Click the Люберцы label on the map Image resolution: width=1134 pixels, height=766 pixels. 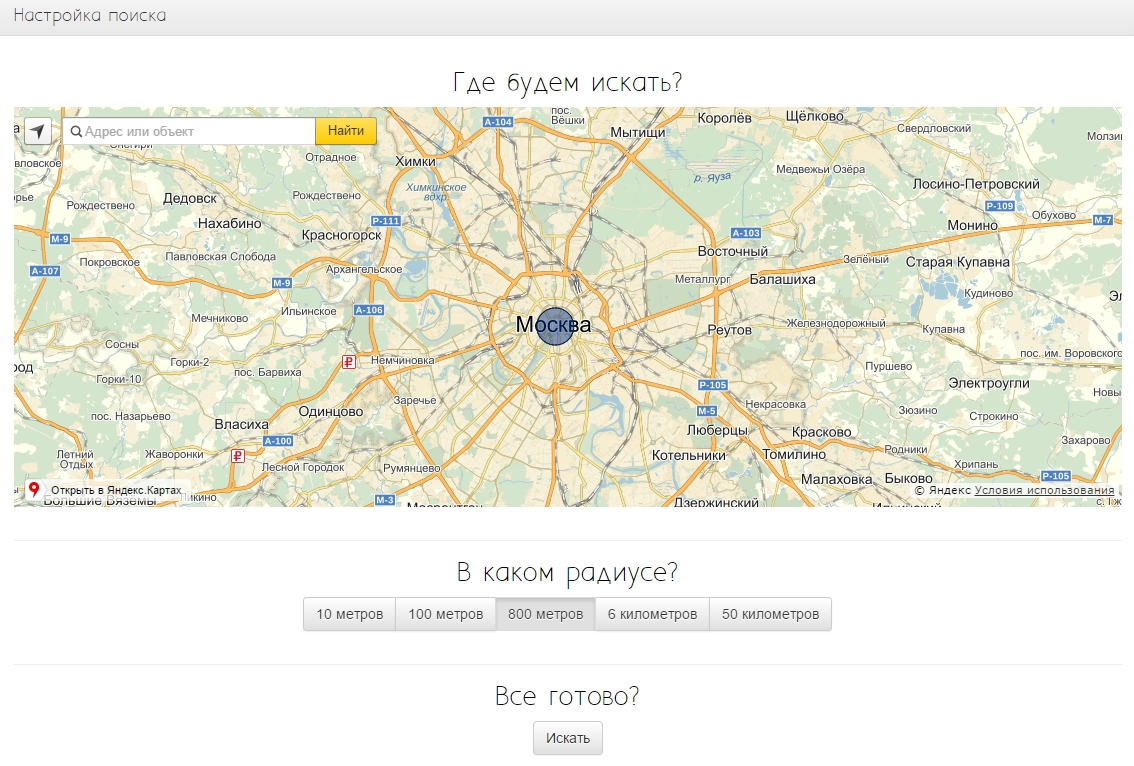click(717, 430)
